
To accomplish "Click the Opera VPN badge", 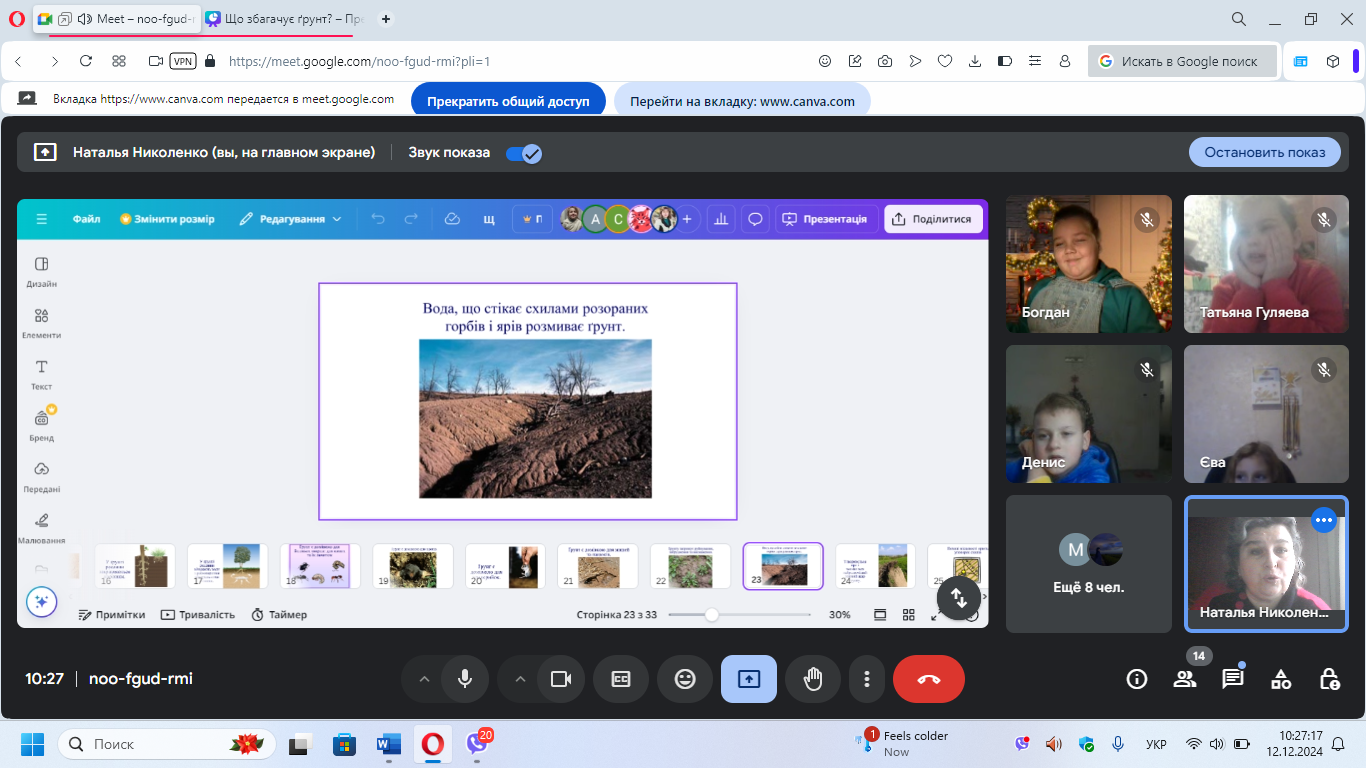I will click(x=183, y=61).
